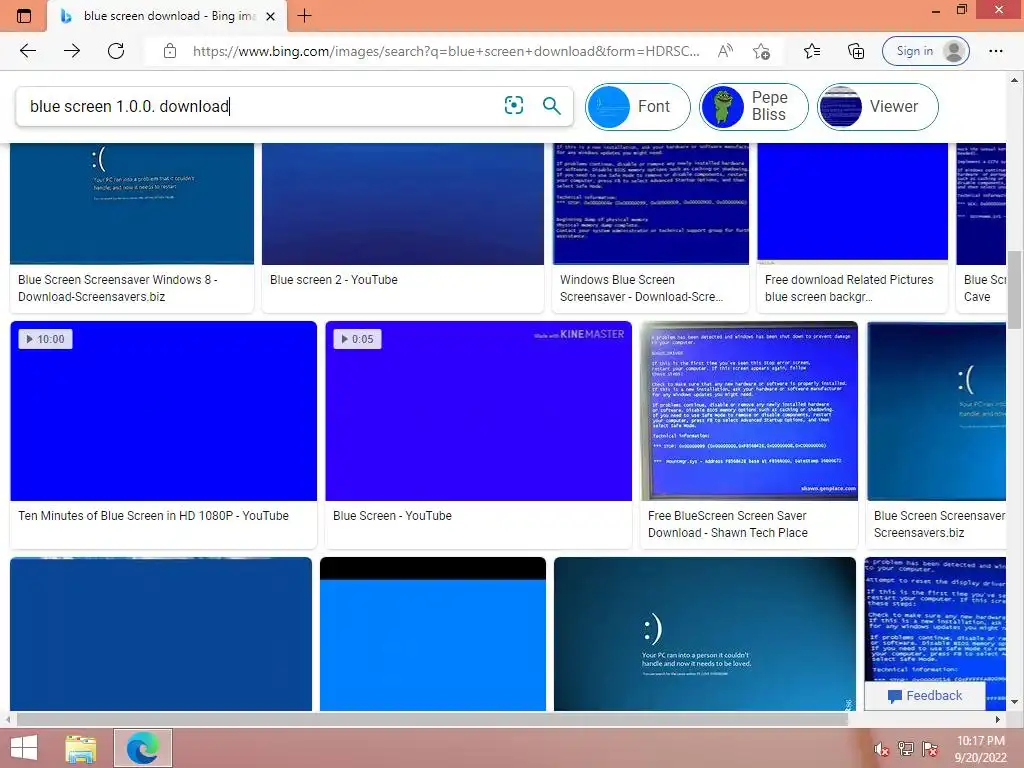Open network status tray icon

(906, 749)
